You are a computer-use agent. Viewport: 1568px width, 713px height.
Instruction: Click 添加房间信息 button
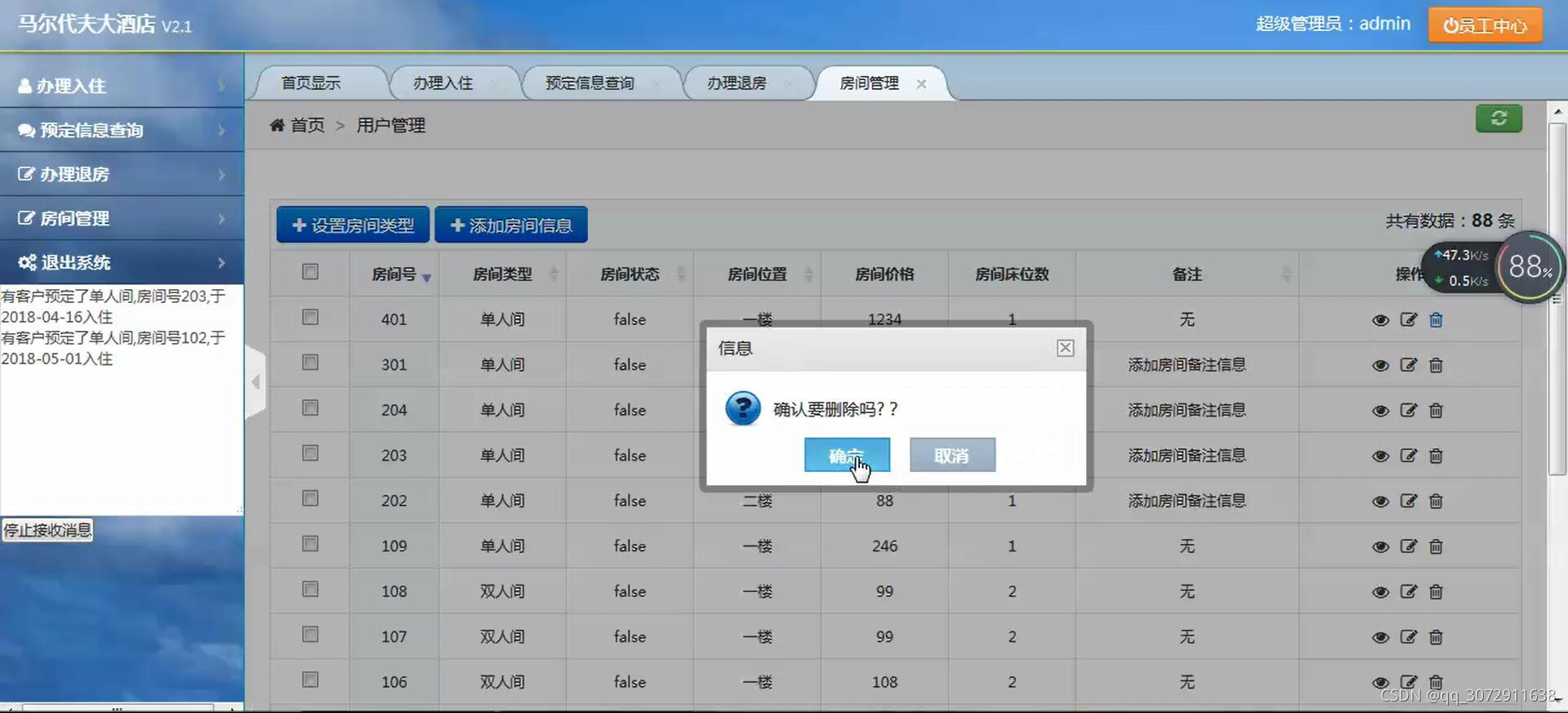pos(511,225)
